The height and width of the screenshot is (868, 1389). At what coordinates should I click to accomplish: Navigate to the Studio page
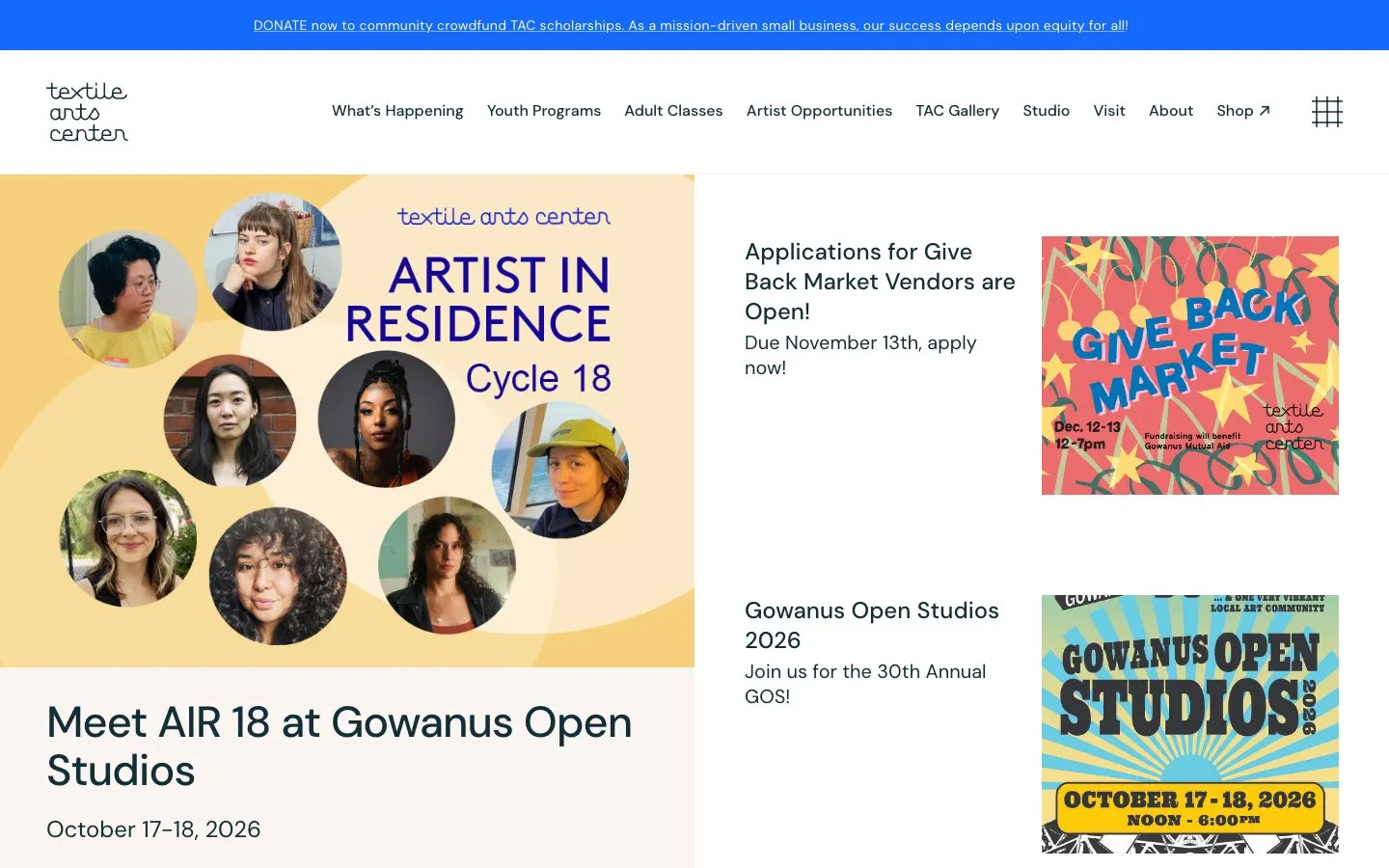[x=1047, y=111]
